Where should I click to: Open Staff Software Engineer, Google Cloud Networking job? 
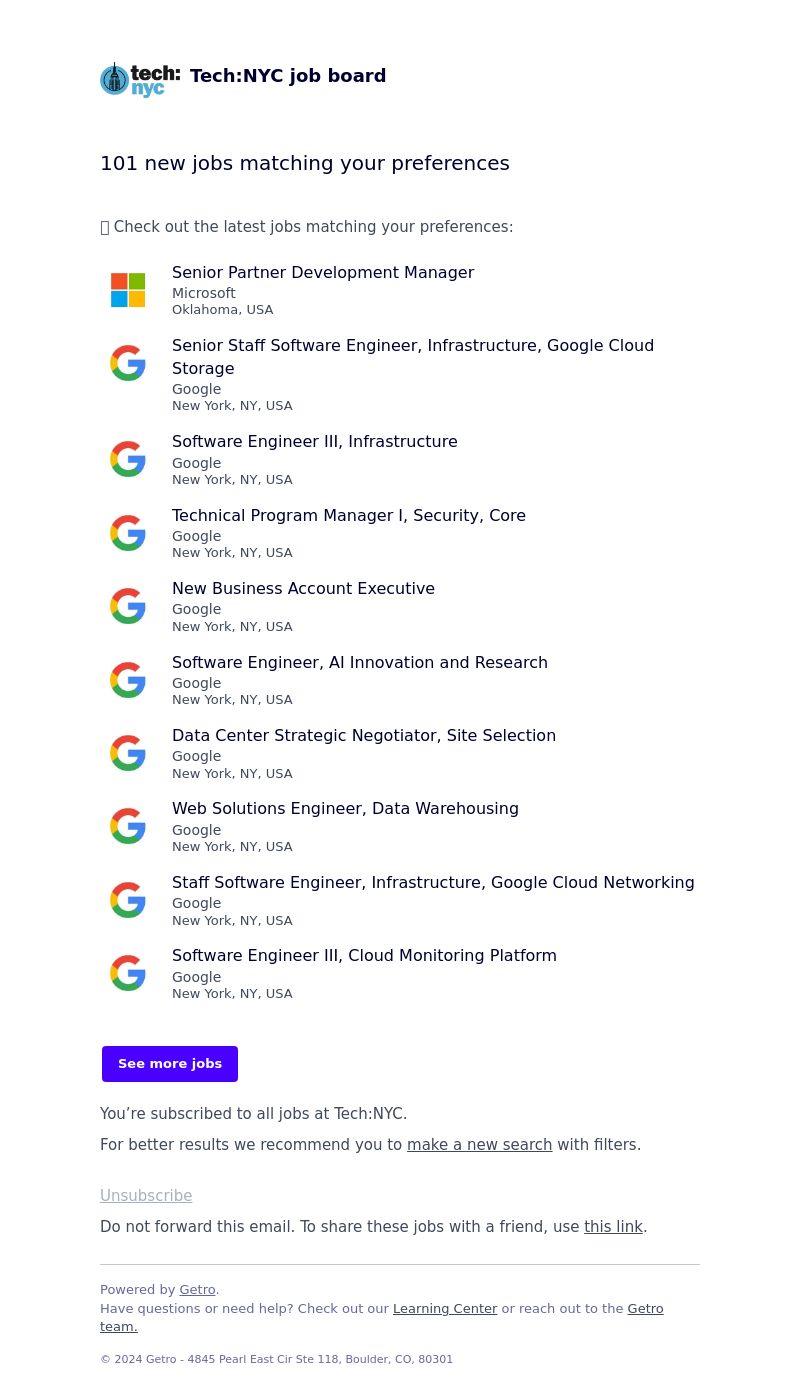pos(433,883)
